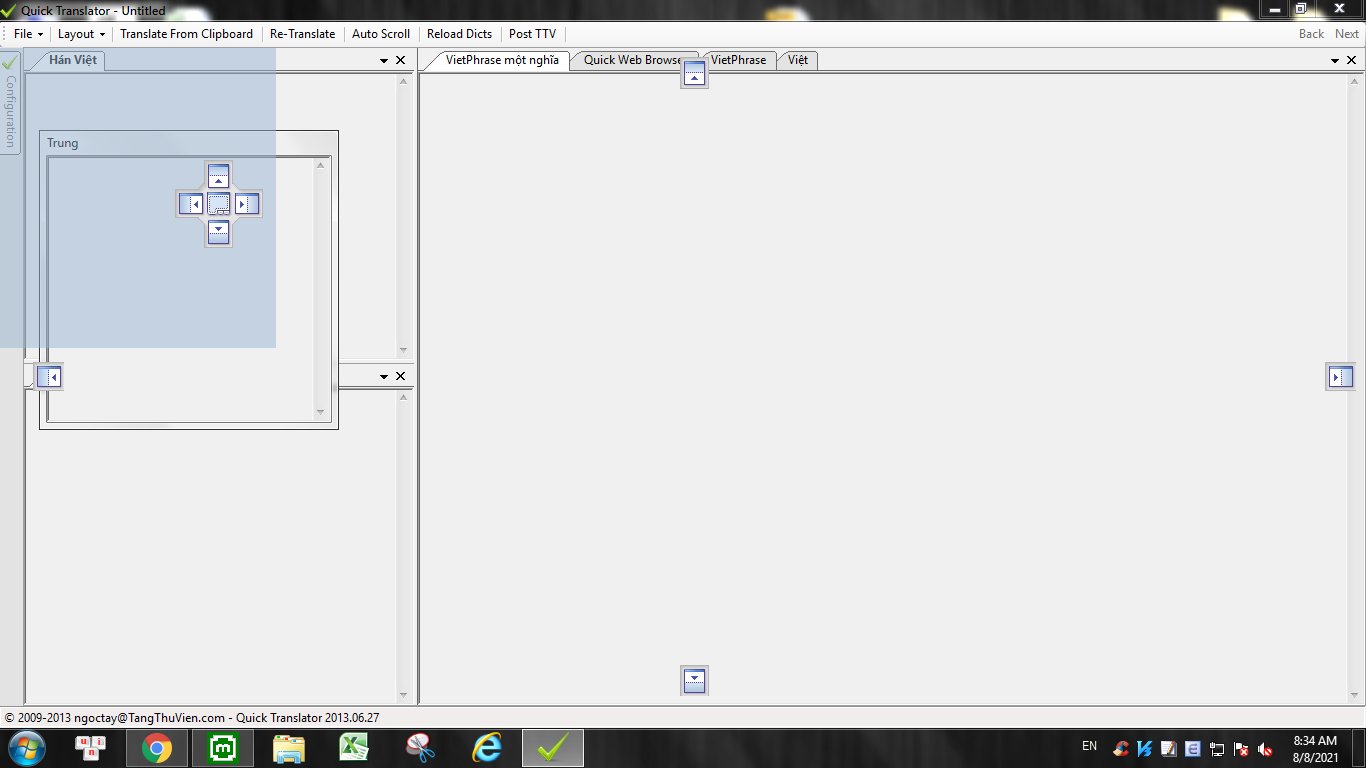Open the File dropdown menu
This screenshot has height=768, width=1366.
[x=28, y=34]
